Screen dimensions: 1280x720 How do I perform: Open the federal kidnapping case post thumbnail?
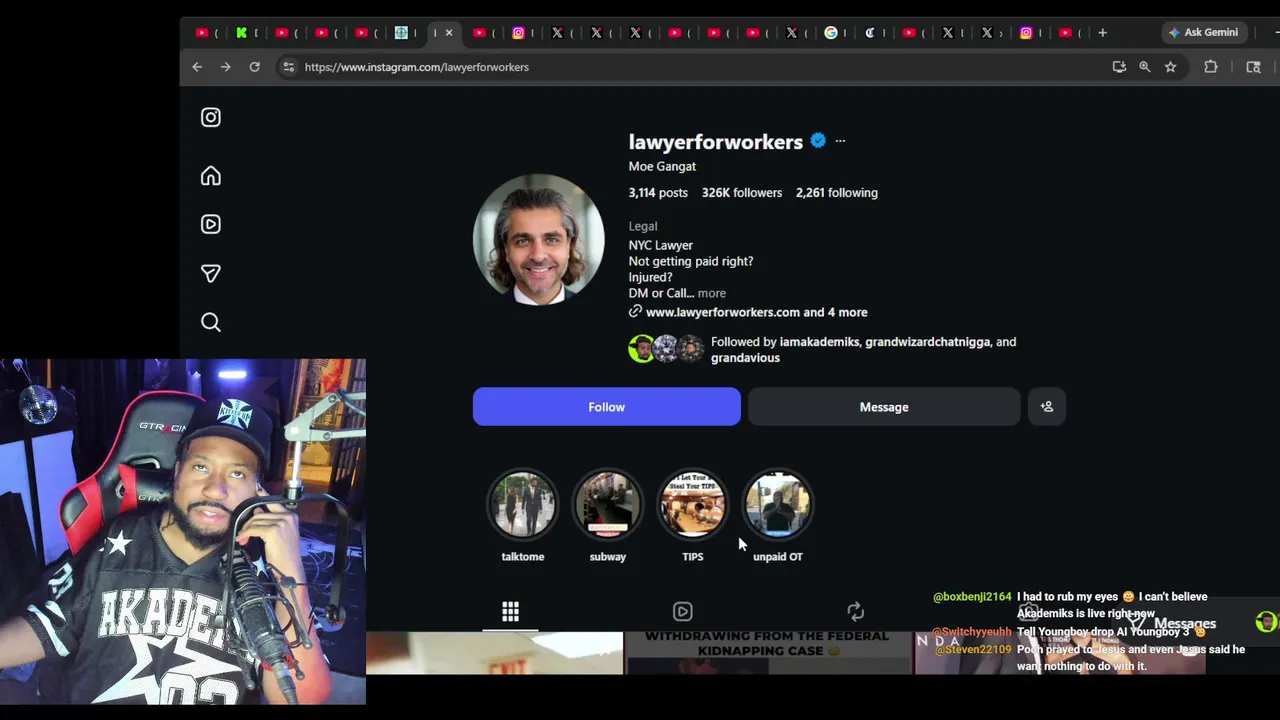(x=768, y=652)
